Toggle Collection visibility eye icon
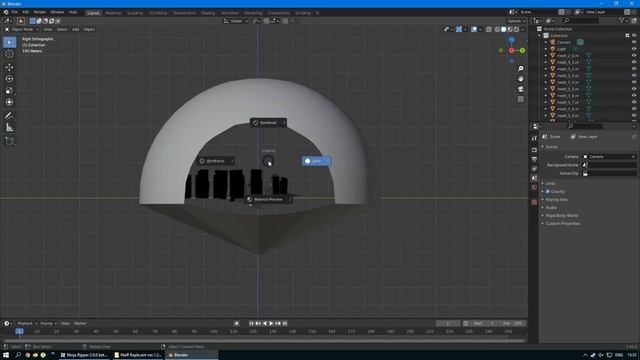The width and height of the screenshot is (640, 360). click(634, 36)
